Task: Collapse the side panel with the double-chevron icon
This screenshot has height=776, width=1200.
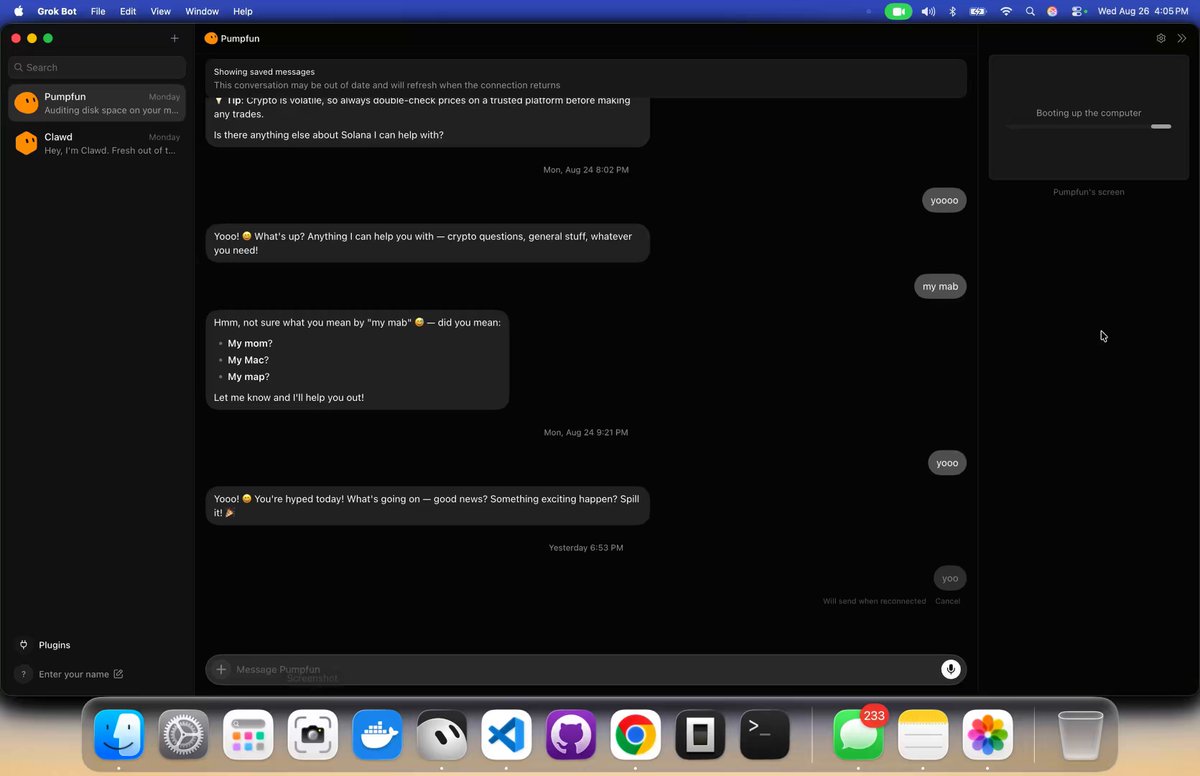Action: tap(1182, 38)
